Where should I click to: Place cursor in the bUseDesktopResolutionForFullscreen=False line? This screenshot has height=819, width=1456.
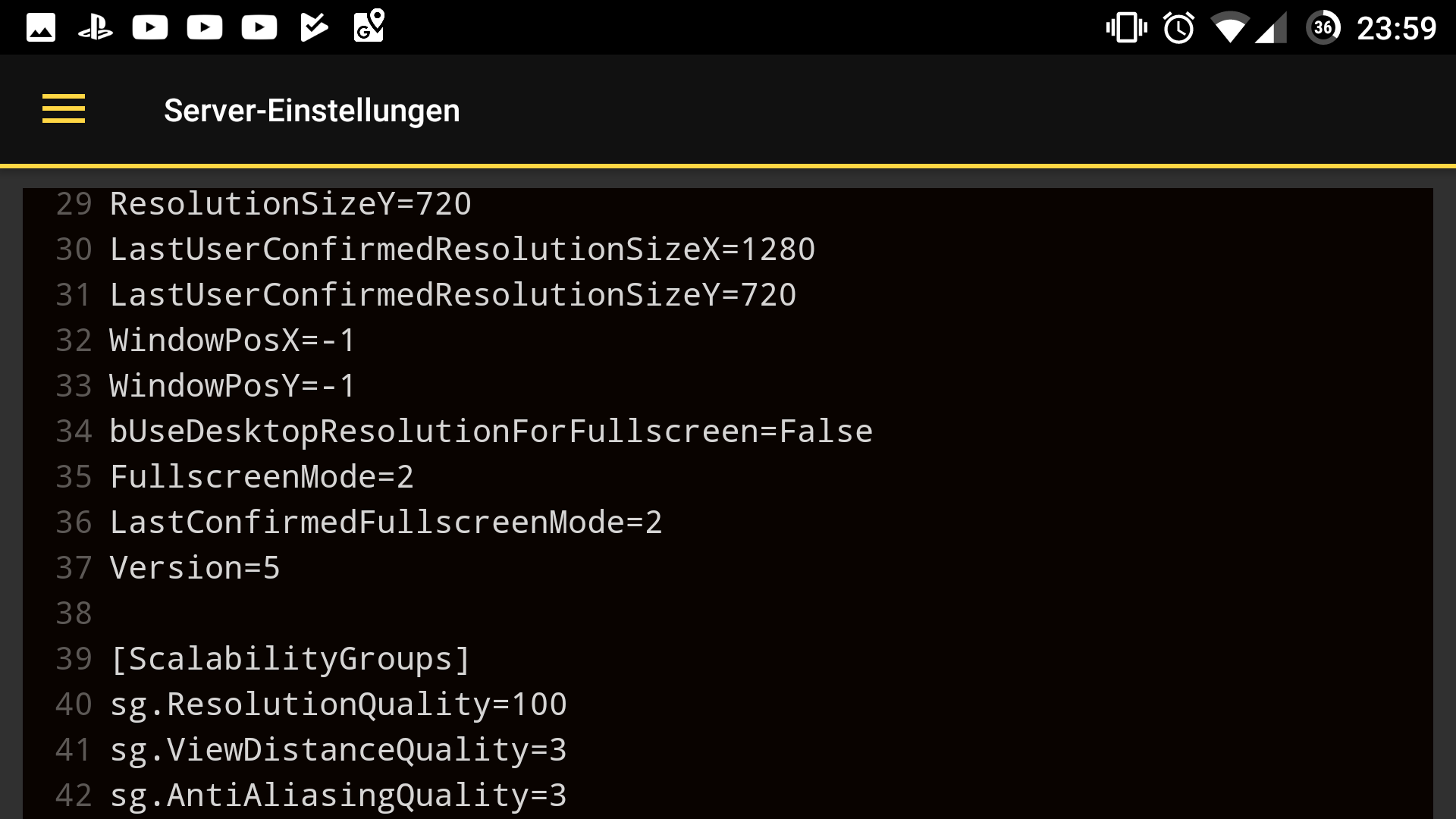tap(491, 431)
